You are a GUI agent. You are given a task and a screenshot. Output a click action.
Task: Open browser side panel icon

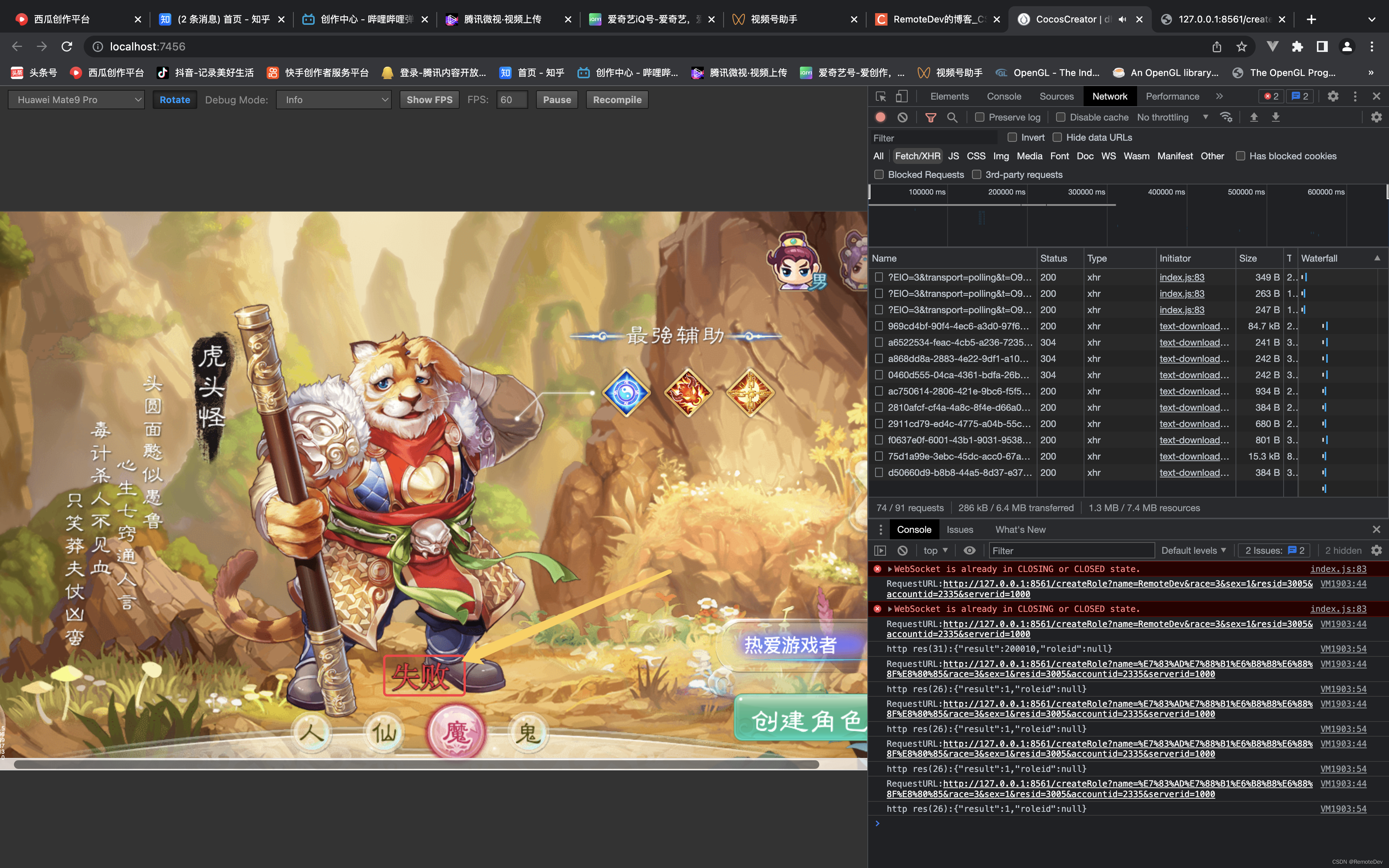point(1322,46)
